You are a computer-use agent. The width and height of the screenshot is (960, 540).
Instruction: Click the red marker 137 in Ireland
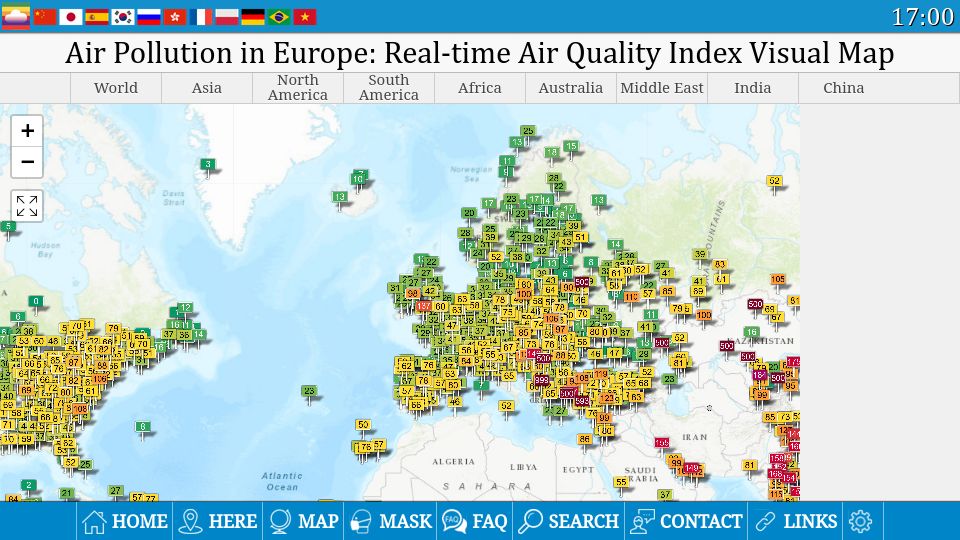[x=424, y=306]
